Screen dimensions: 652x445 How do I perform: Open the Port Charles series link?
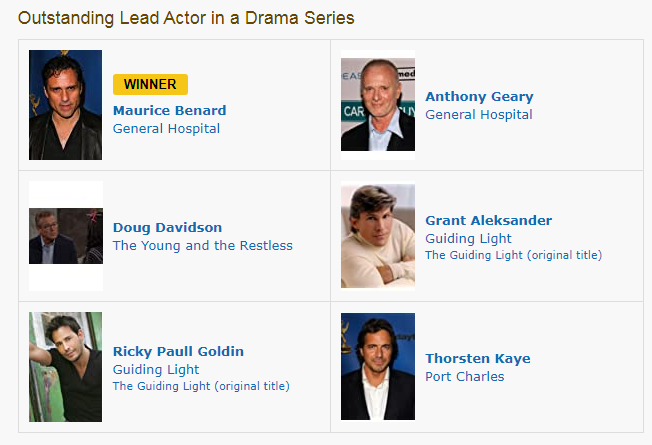click(465, 377)
